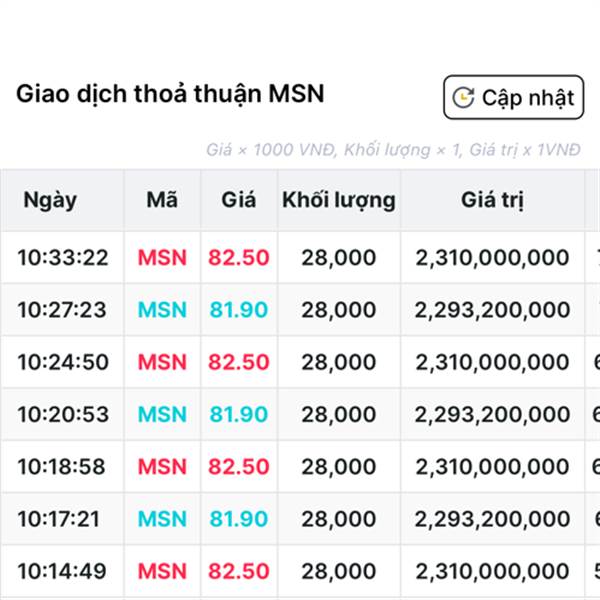600x600 pixels.
Task: Sort by the Khối lượng column header
Action: [x=339, y=199]
